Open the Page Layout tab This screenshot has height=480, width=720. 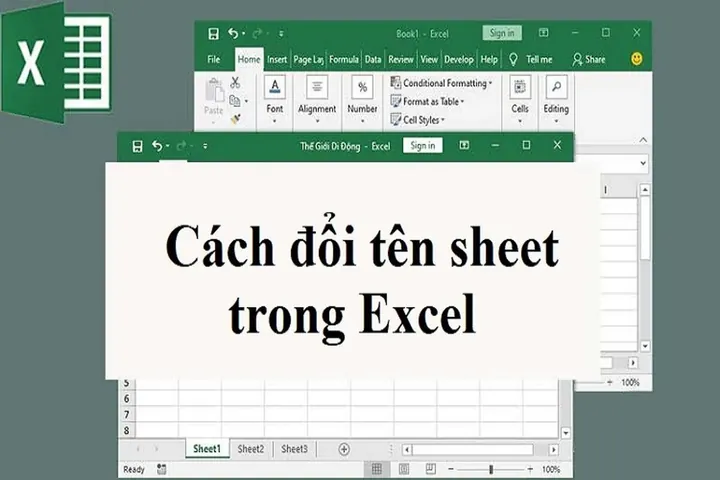(308, 59)
